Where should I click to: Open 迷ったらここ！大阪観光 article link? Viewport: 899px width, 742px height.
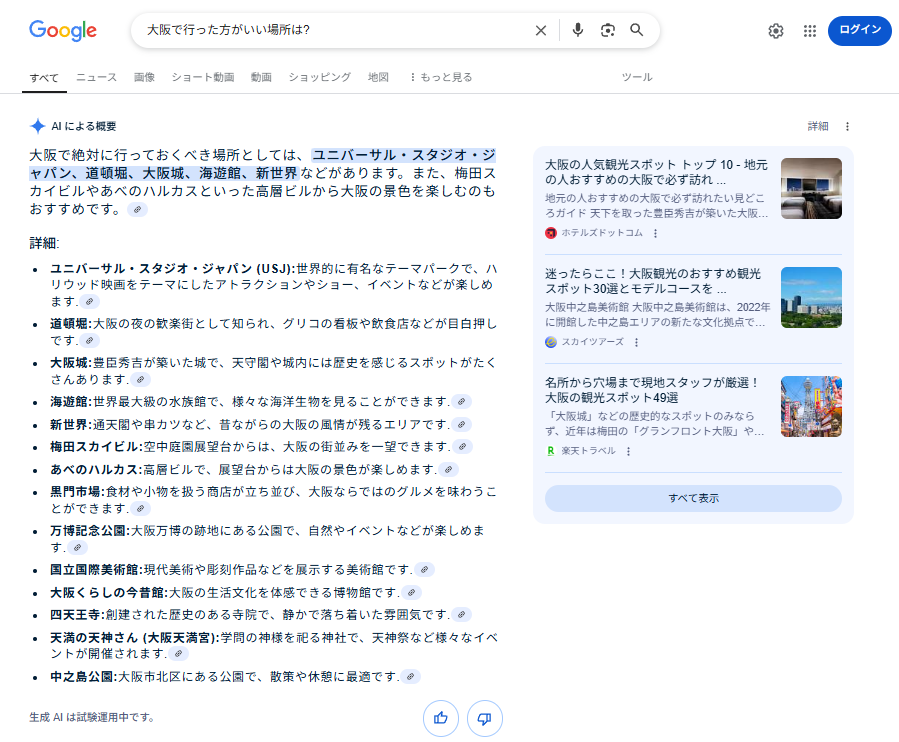[x=653, y=281]
